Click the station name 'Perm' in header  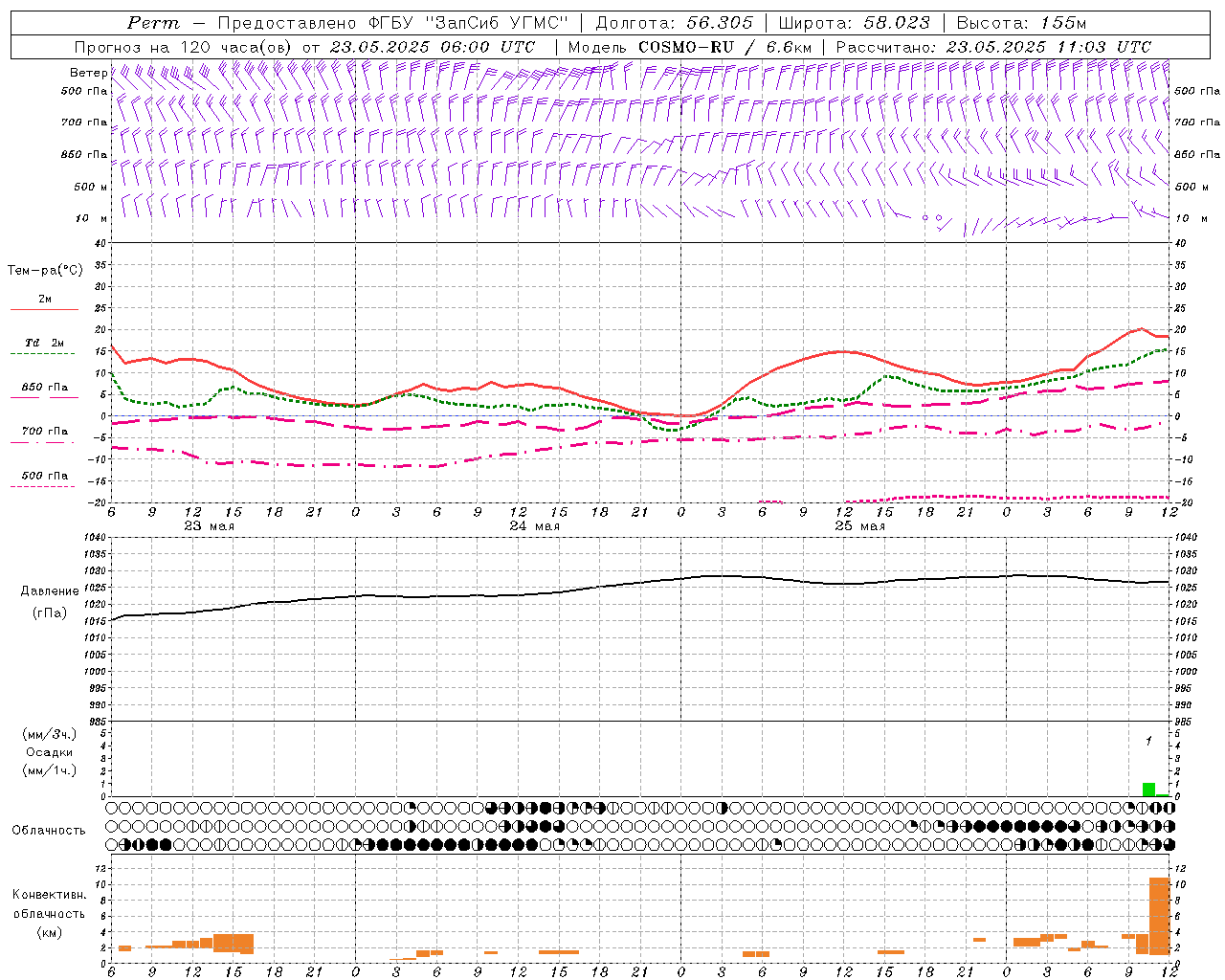(x=153, y=23)
